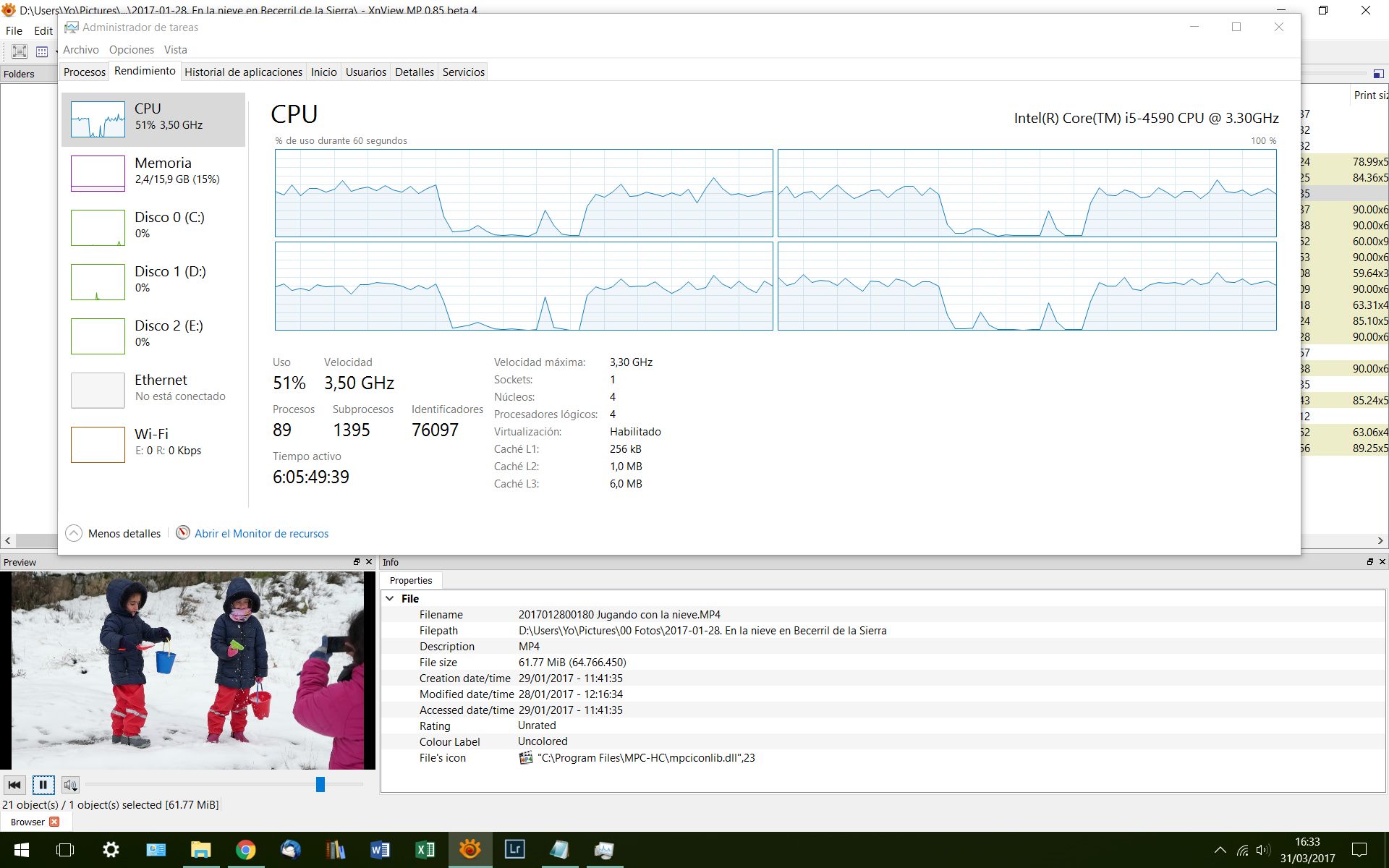Open the Resource Monitor link

[261, 534]
